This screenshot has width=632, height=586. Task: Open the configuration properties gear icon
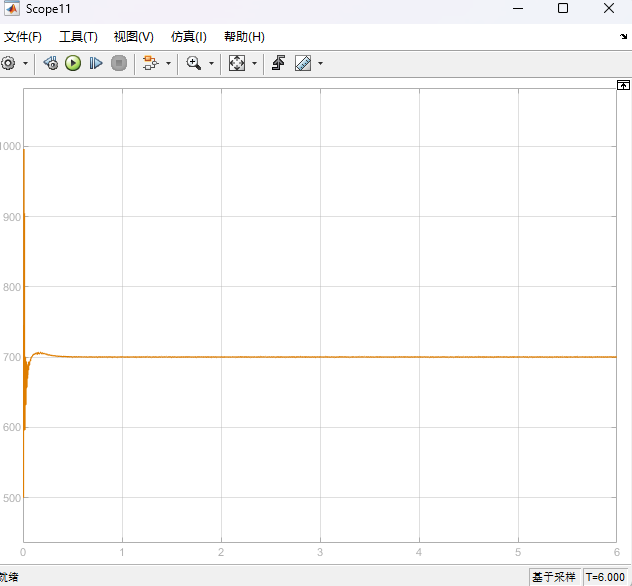click(8, 63)
